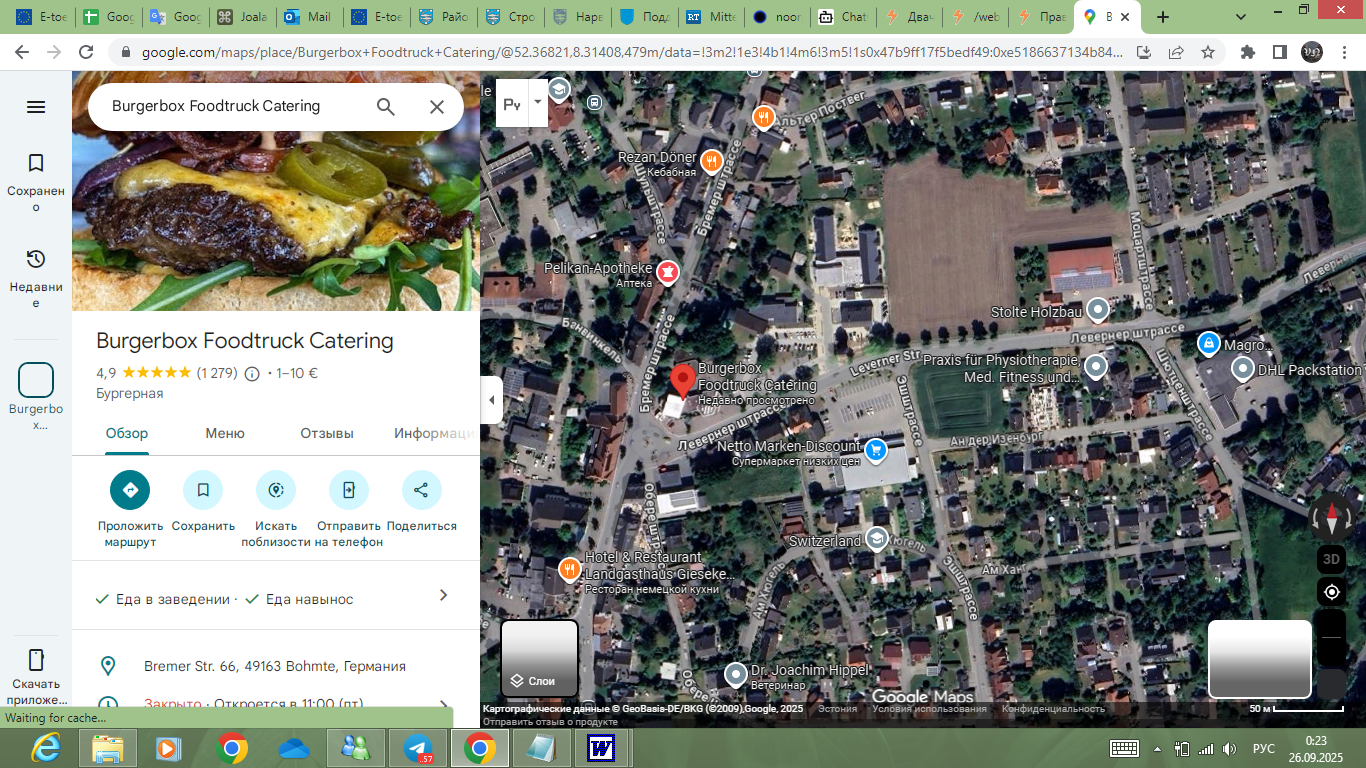Click the address bar URL

(x=632, y=52)
